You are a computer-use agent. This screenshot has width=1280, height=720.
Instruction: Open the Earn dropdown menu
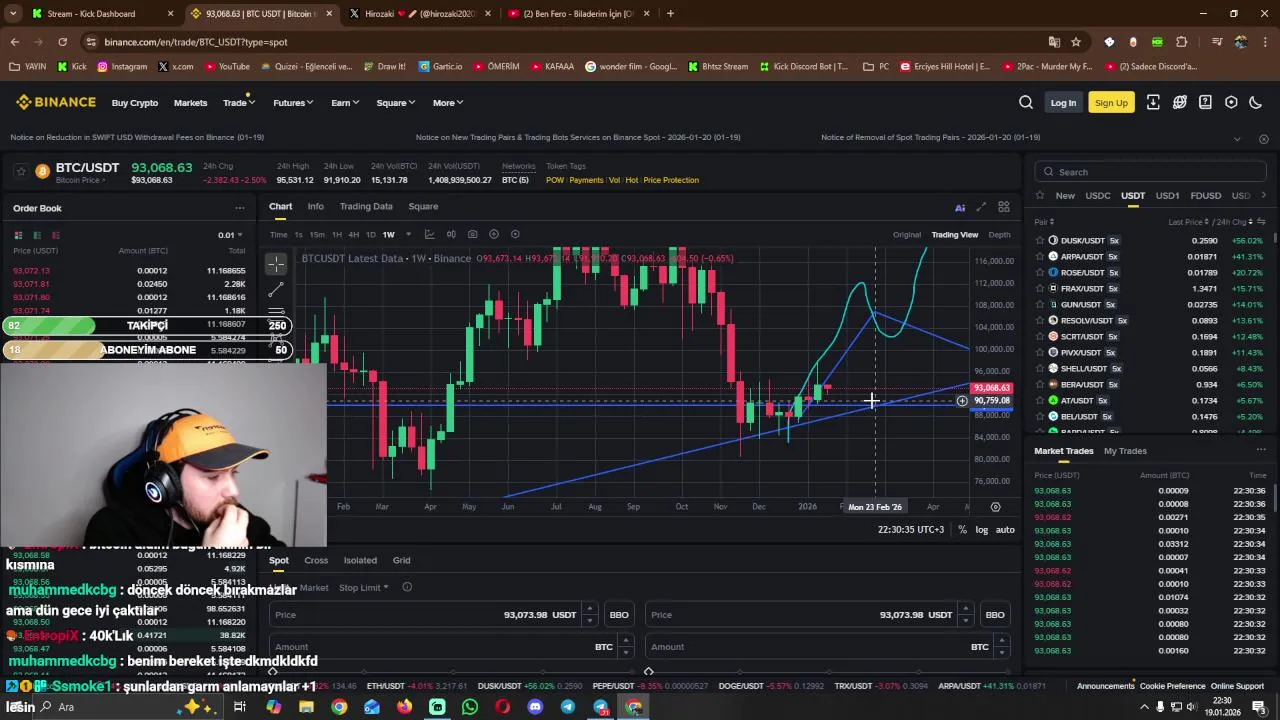coord(344,102)
